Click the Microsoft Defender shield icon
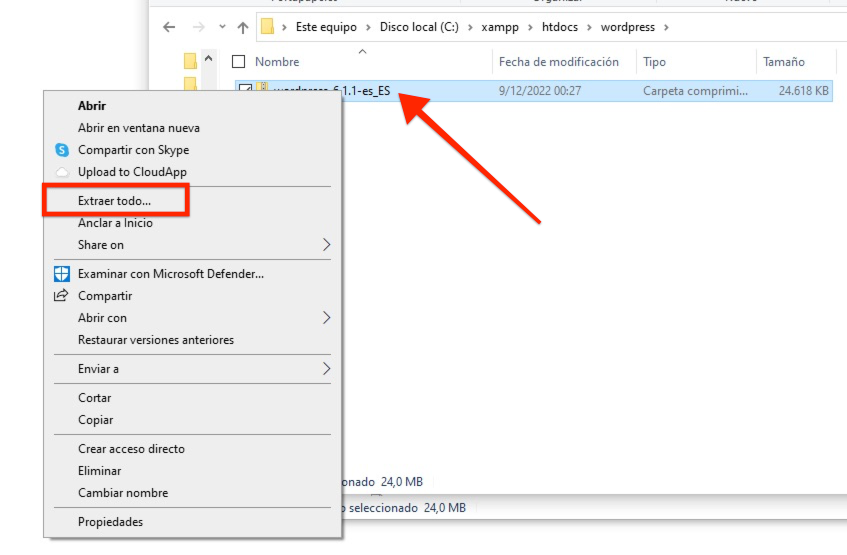The height and width of the screenshot is (555, 847). tap(62, 274)
